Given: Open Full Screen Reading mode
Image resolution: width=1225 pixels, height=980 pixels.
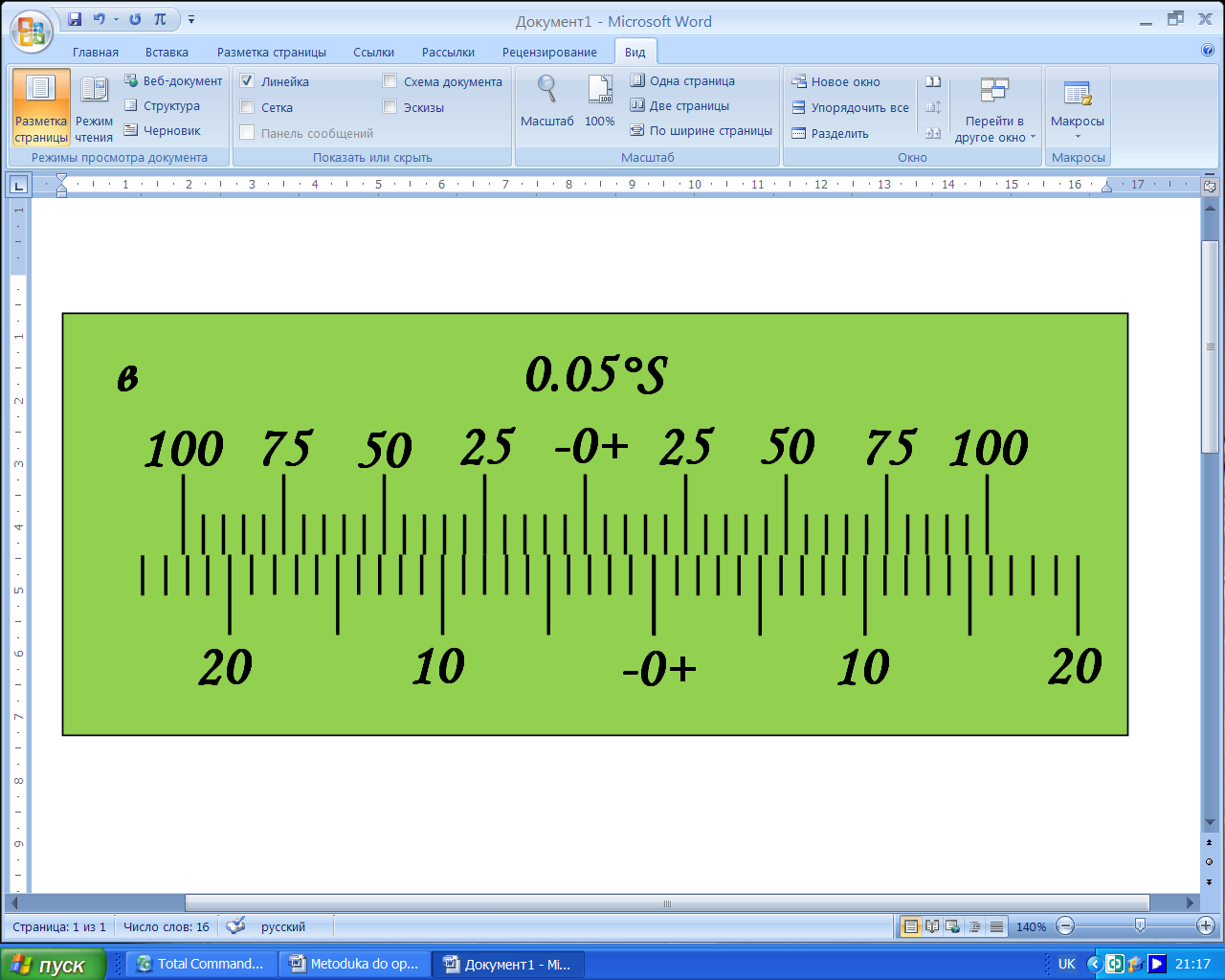Looking at the screenshot, I should click(x=94, y=107).
